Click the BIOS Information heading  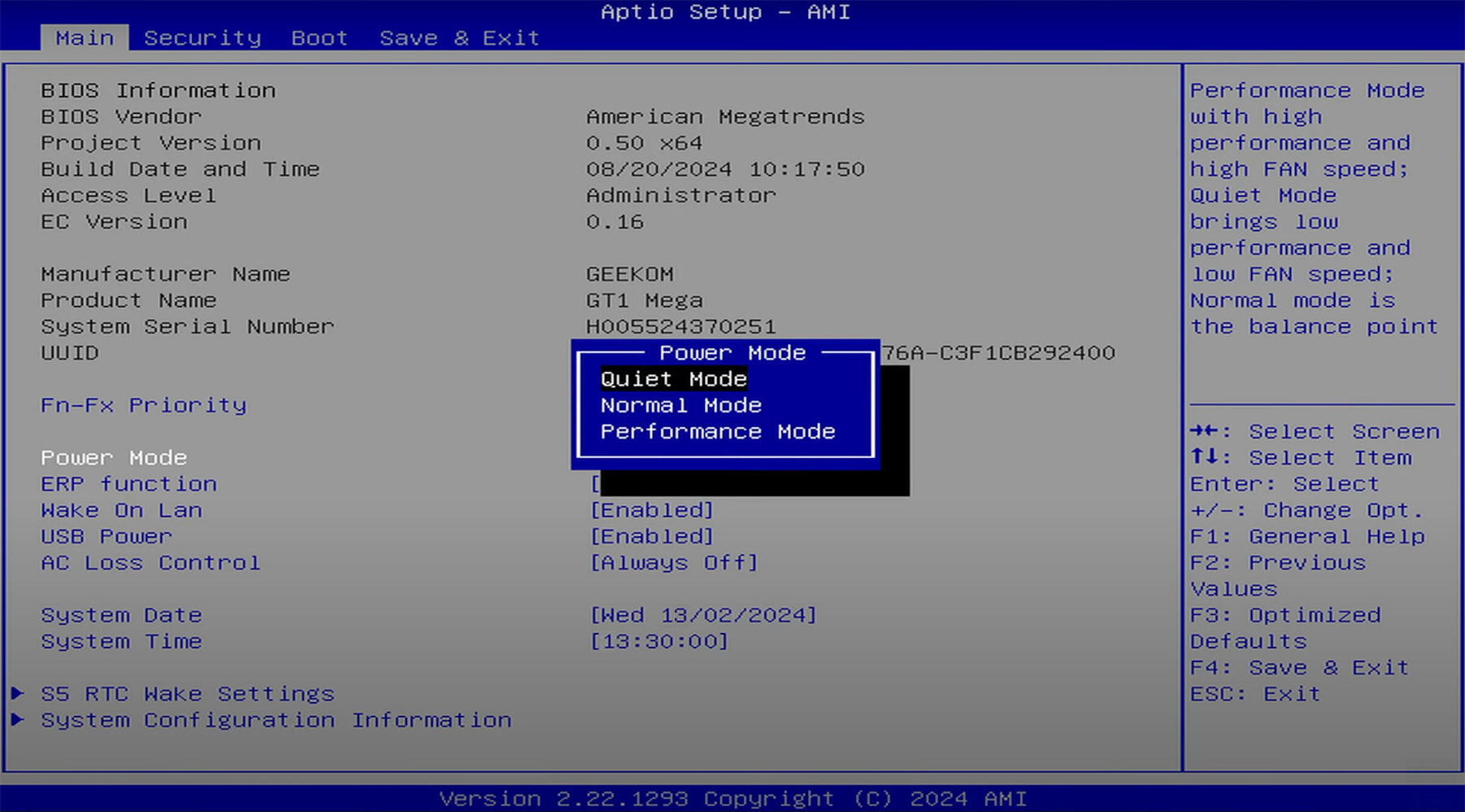[159, 90]
